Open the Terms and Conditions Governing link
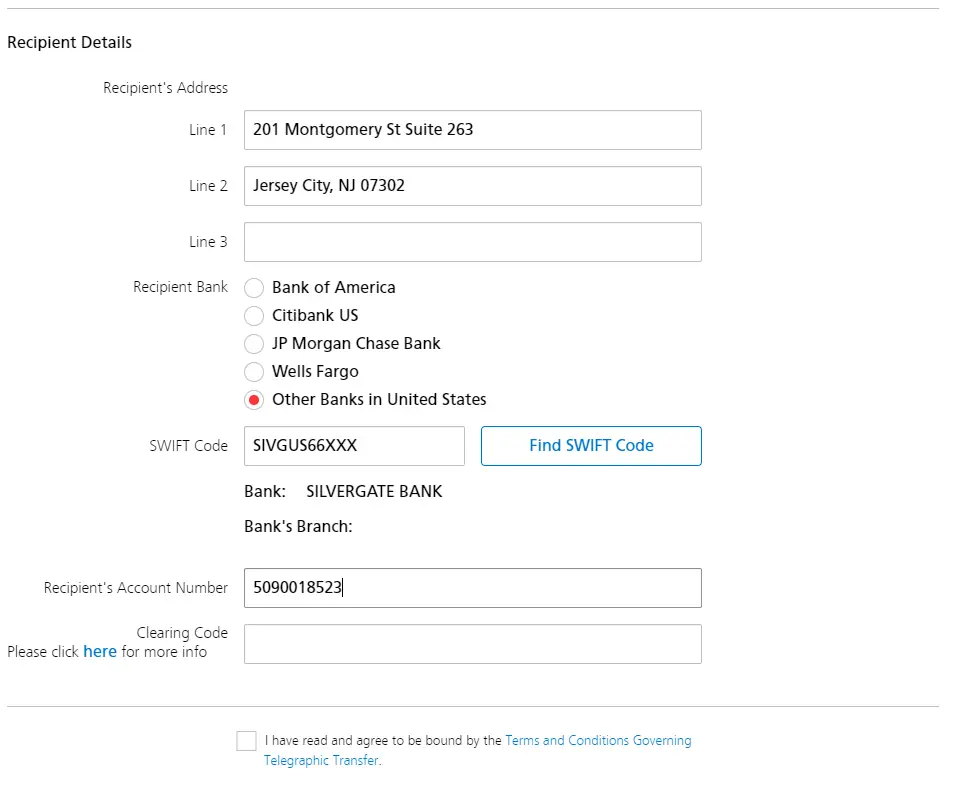 598,741
